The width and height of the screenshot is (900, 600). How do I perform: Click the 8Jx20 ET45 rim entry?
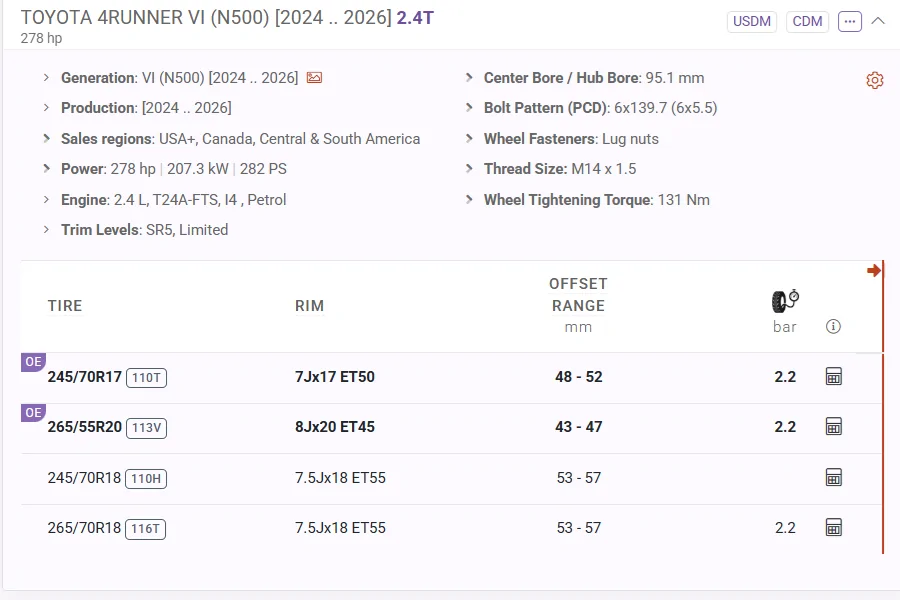point(335,427)
